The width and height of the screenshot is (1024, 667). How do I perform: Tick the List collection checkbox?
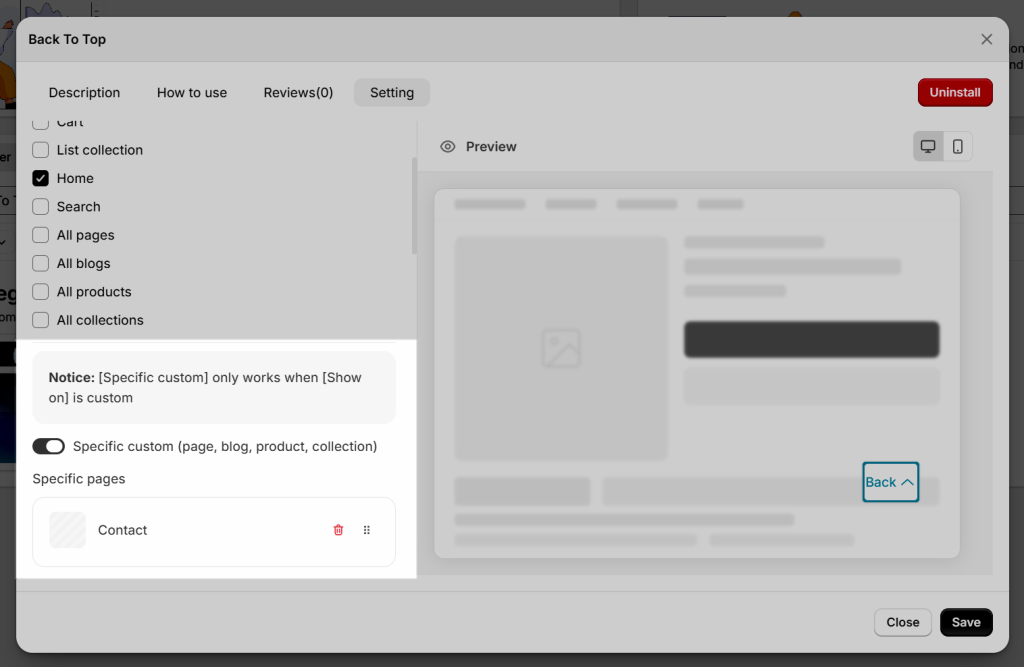click(x=40, y=150)
